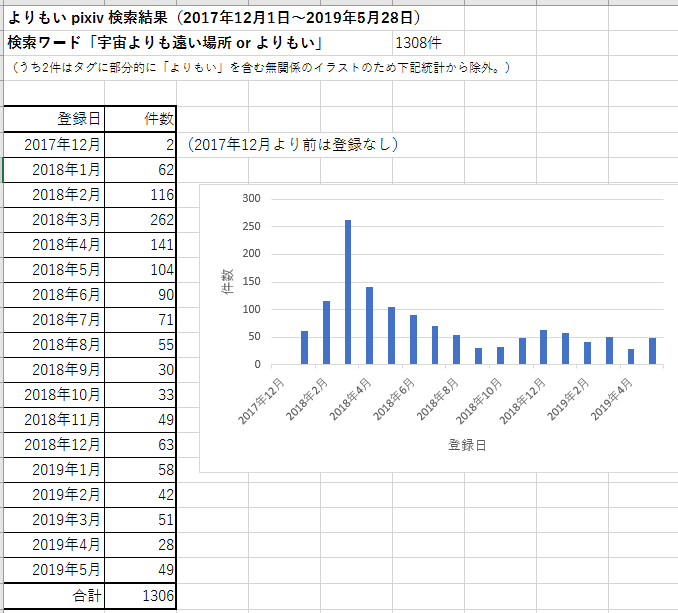The width and height of the screenshot is (678, 613).
Task: Select the 件数 header cell
Action: pyautogui.click(x=140, y=119)
